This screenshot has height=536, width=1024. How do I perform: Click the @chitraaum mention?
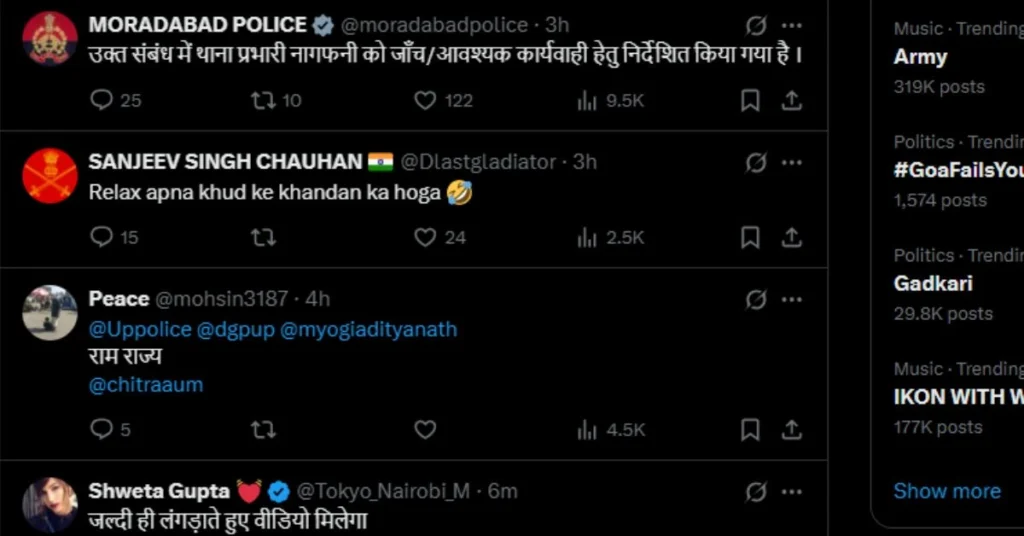pos(146,385)
